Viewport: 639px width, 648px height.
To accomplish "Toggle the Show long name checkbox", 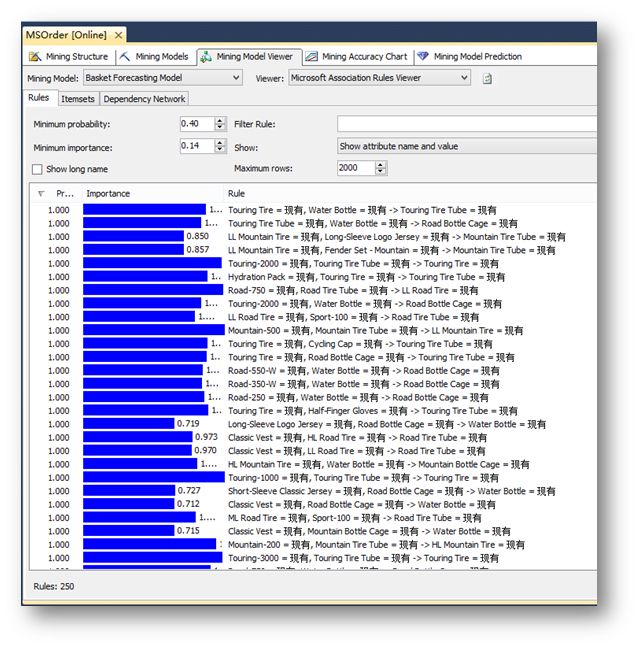I will 37,169.
